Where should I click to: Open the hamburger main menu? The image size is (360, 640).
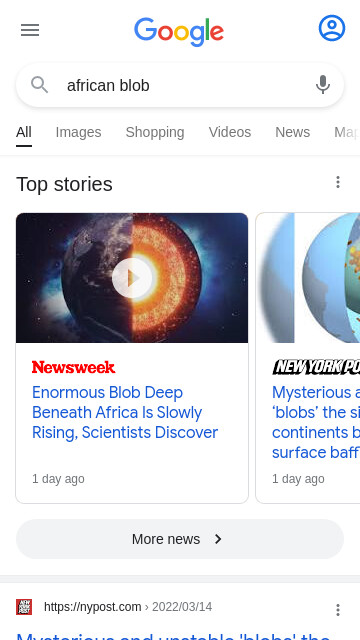click(30, 30)
